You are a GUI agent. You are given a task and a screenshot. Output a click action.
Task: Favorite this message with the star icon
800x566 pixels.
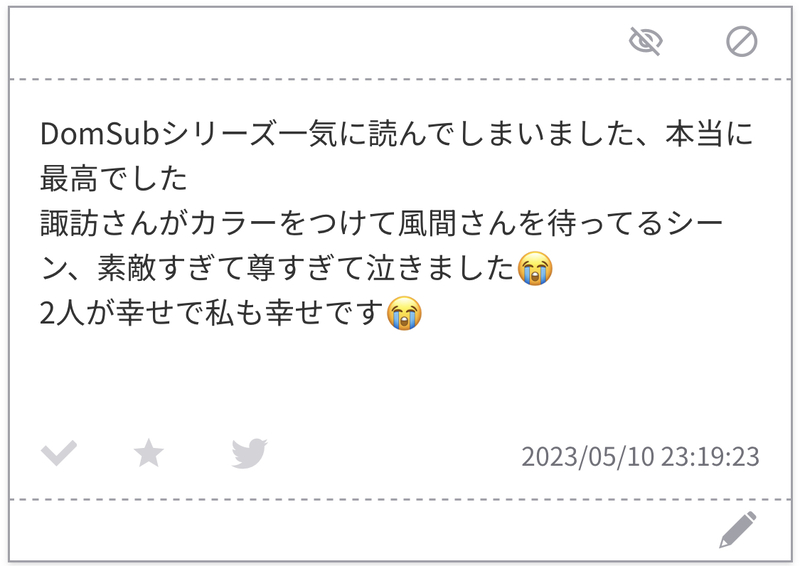148,453
